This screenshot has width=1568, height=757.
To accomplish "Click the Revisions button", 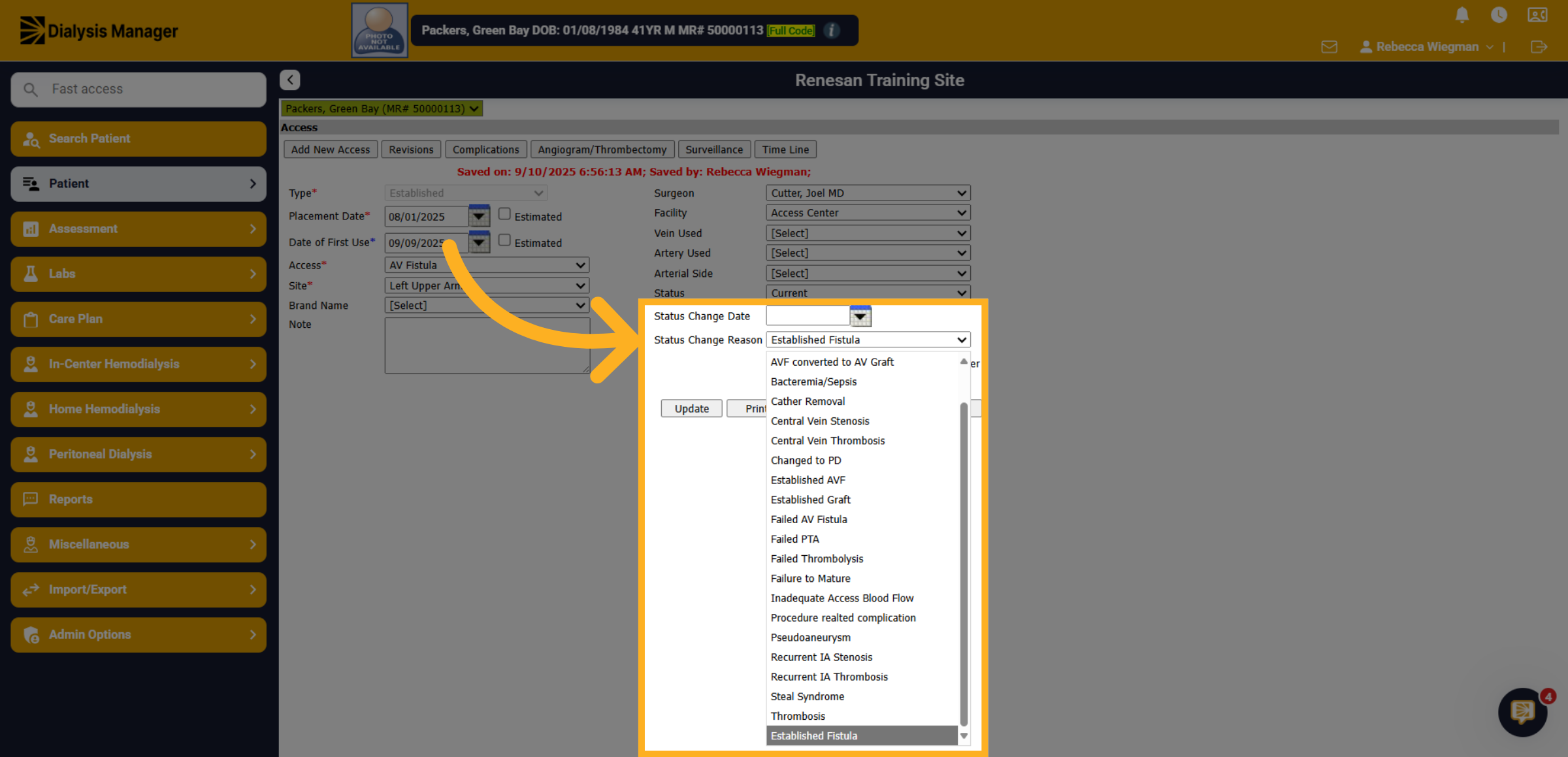I will point(411,150).
